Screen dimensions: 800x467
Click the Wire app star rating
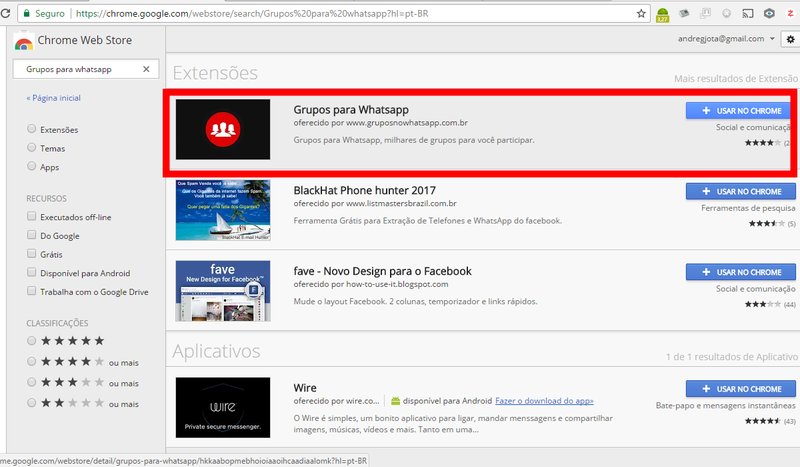(762, 421)
